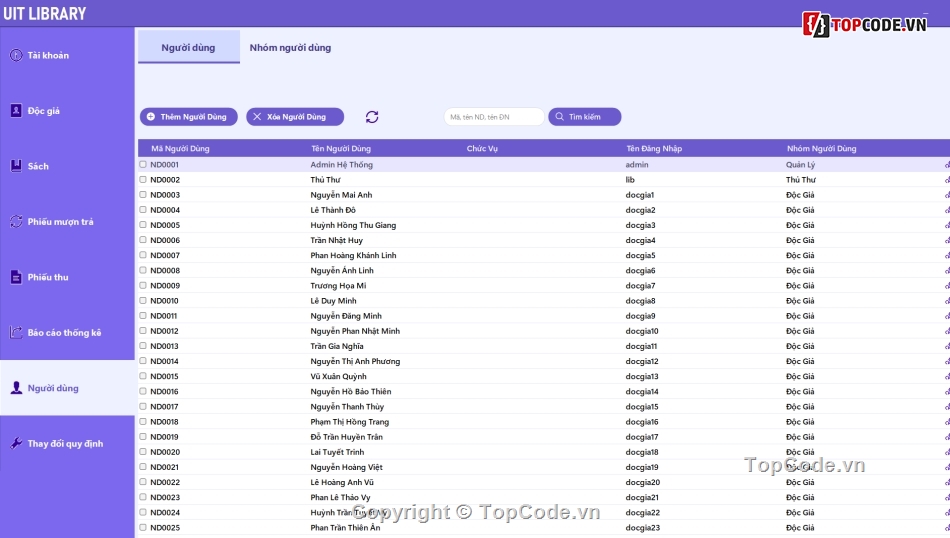Click the Tên Người Dùng column header

coord(342,149)
